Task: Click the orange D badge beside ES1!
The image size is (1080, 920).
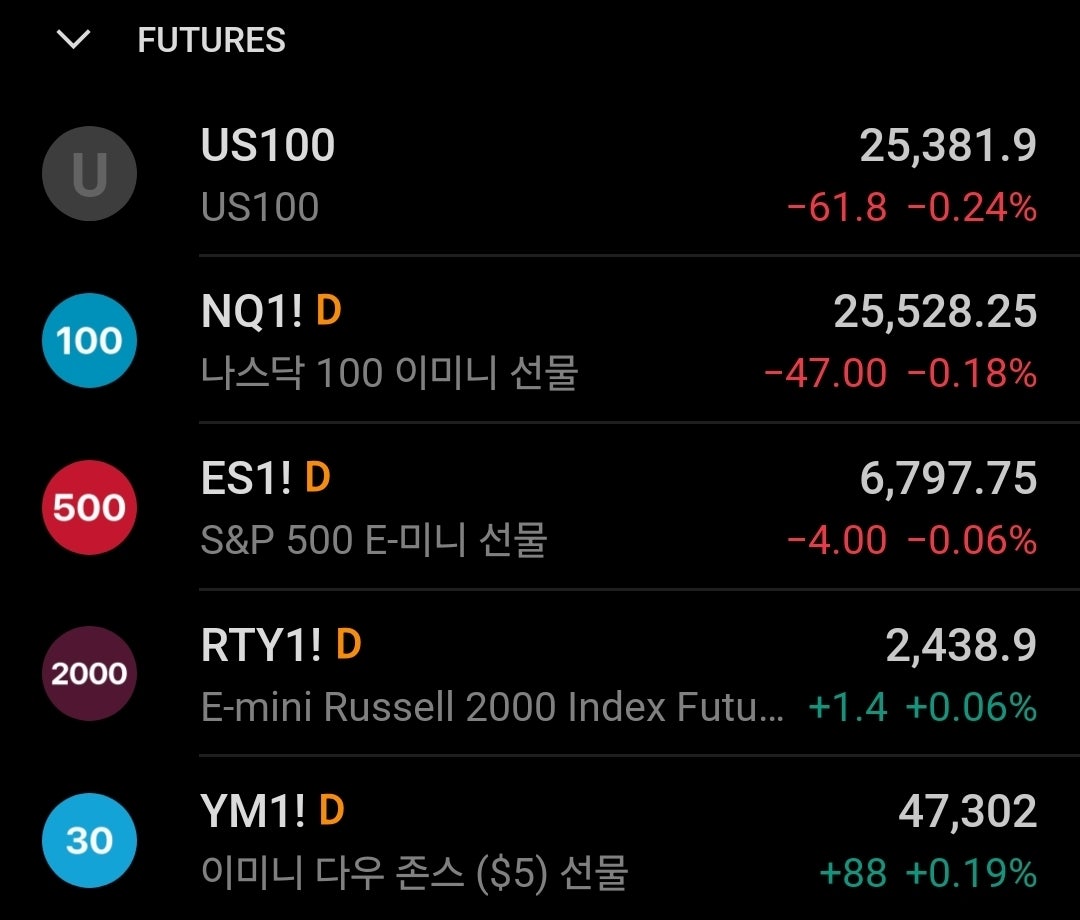Action: pos(317,478)
